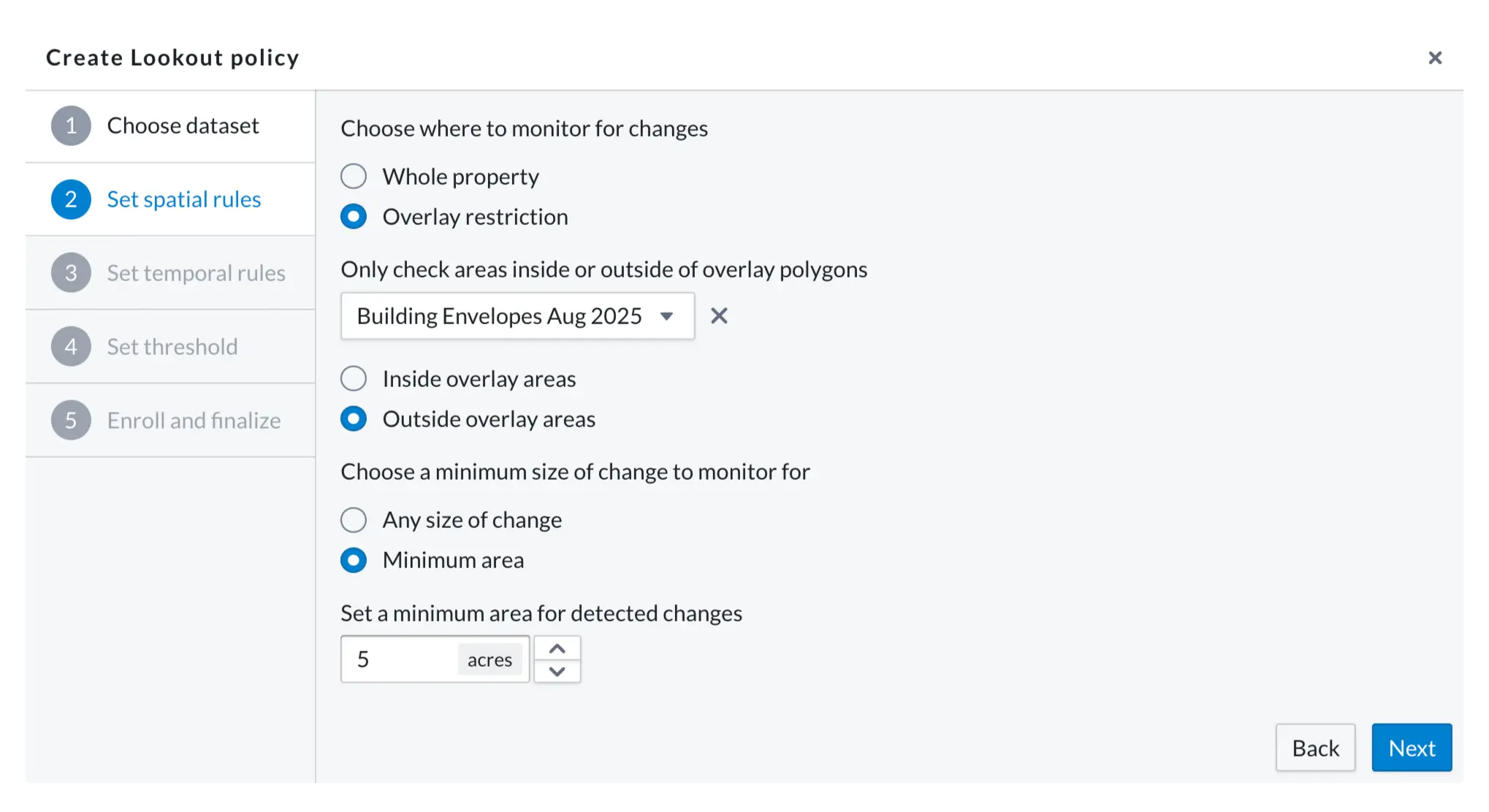Click the step 4 circle icon
1489x812 pixels.
click(71, 346)
